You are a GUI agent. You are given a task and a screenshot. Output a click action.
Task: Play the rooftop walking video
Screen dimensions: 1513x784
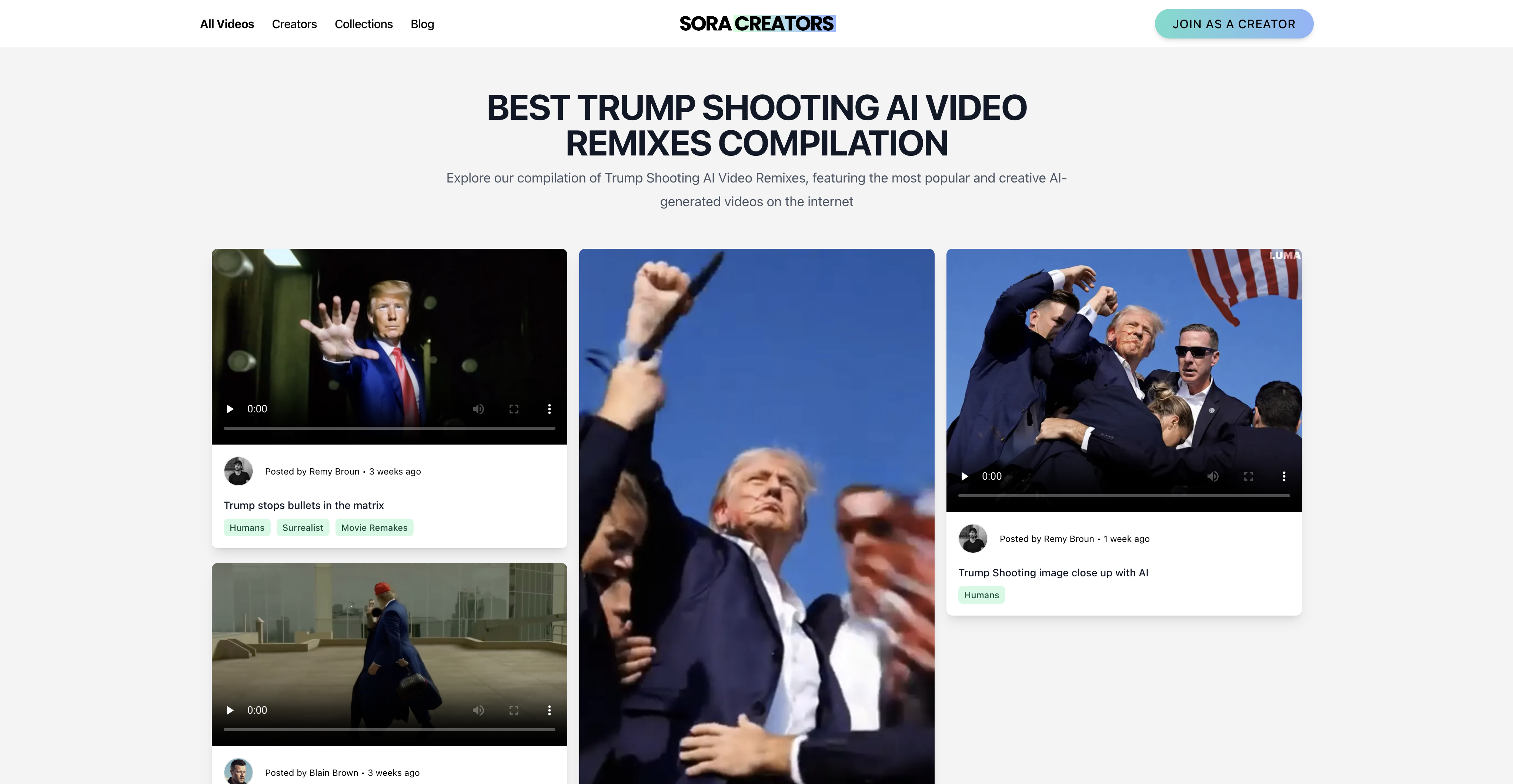[230, 710]
